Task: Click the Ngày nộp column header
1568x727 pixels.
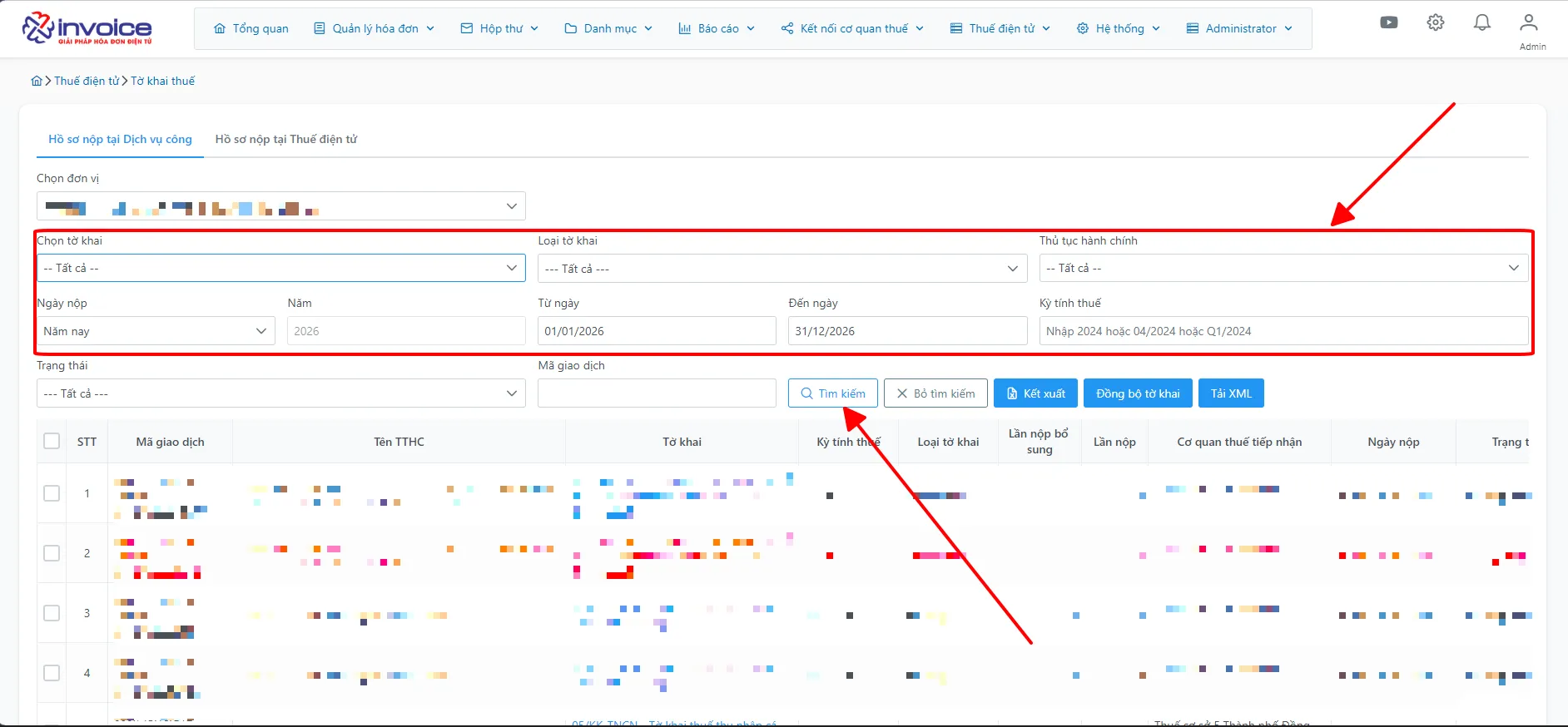Action: coord(1393,442)
